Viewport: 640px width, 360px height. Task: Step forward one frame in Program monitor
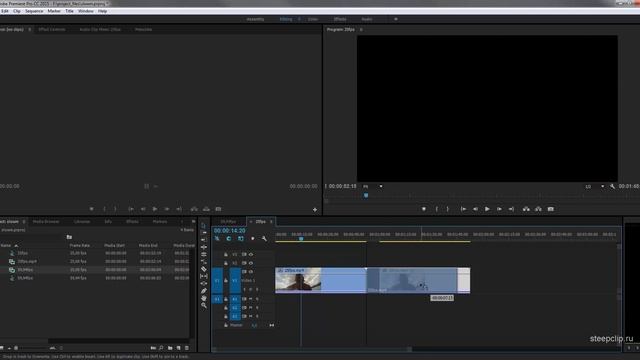[499, 209]
